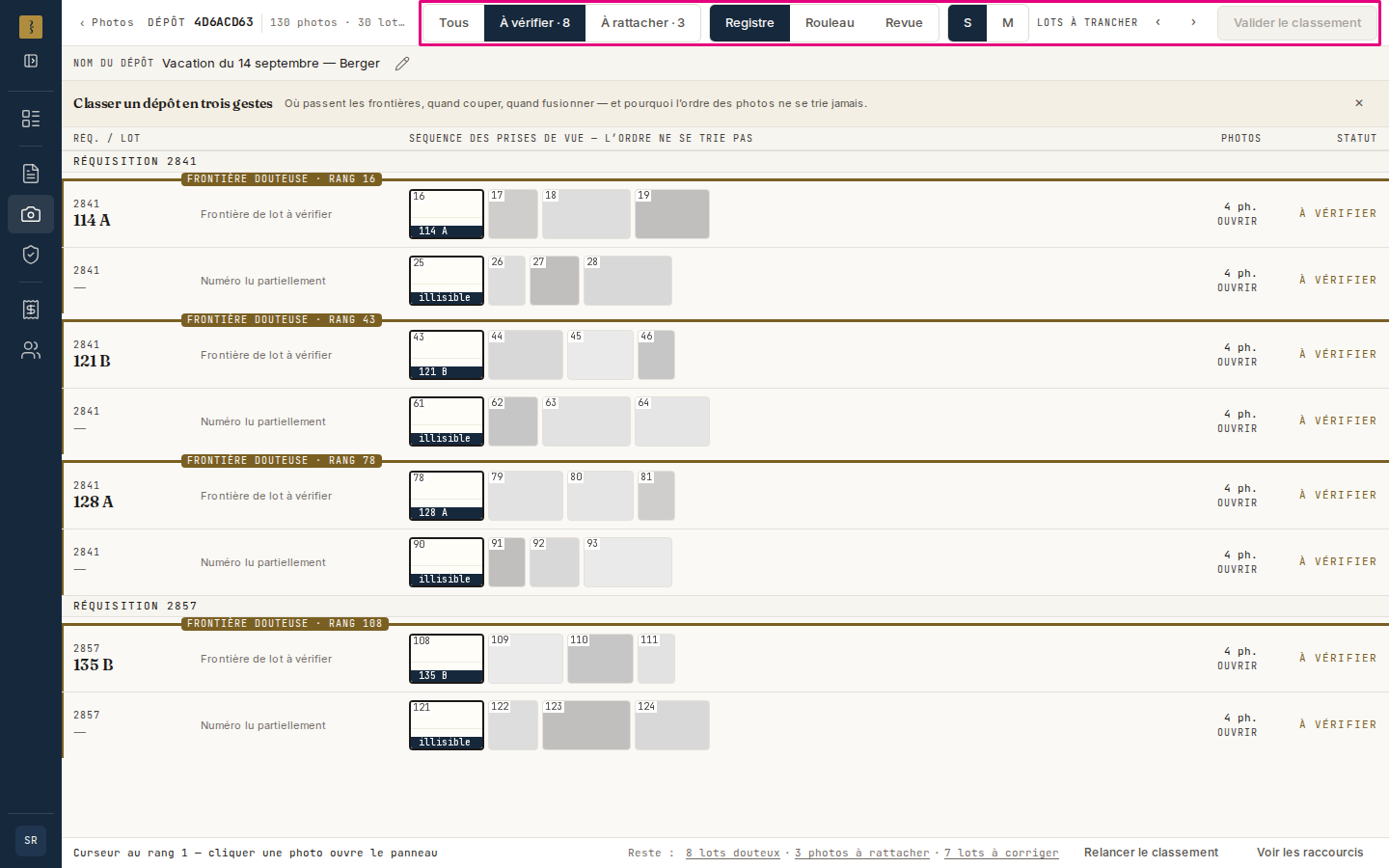Click the gold app logo in the sidebar

(31, 27)
